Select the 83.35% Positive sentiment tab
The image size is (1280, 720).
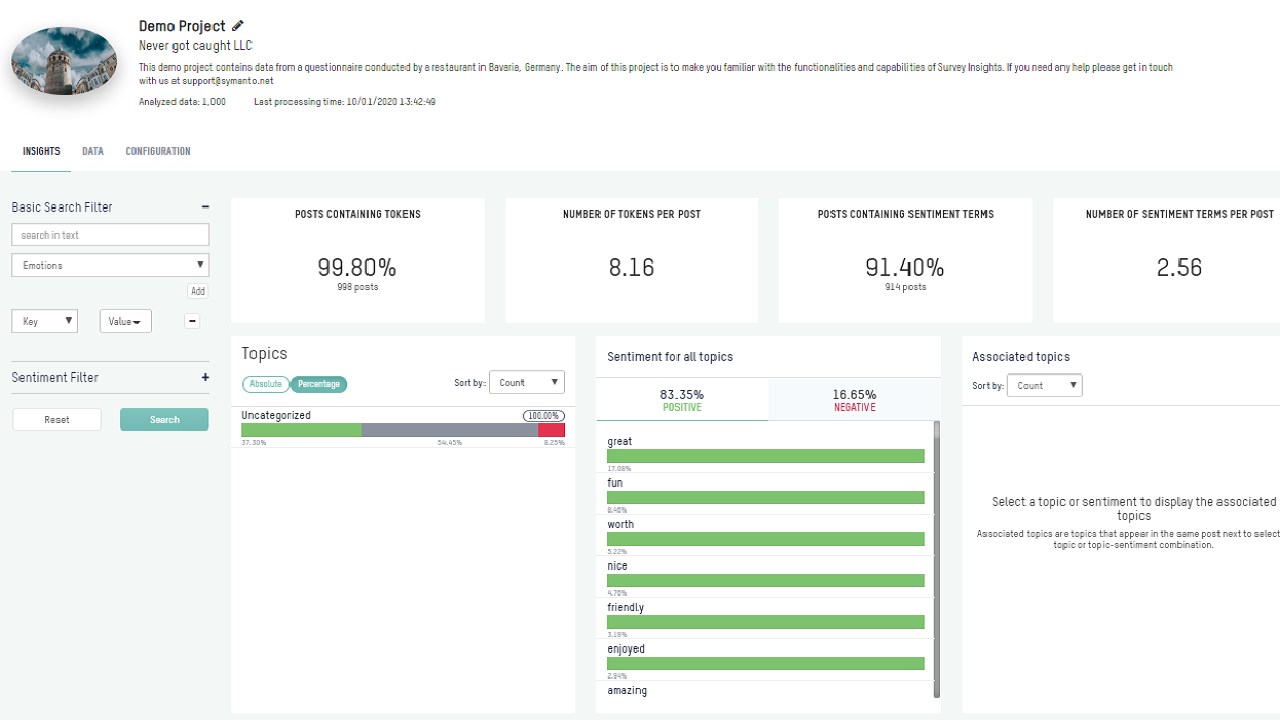pos(682,400)
